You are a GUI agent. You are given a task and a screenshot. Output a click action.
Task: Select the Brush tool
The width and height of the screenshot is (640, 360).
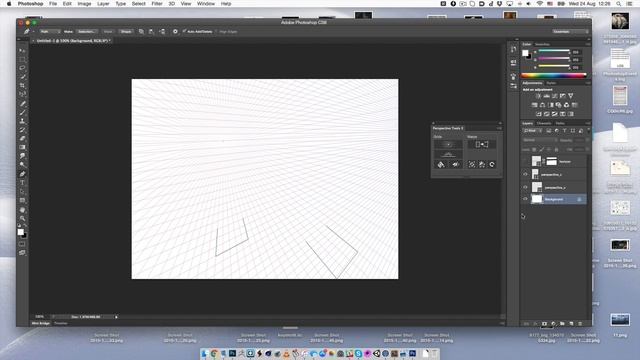[x=22, y=112]
